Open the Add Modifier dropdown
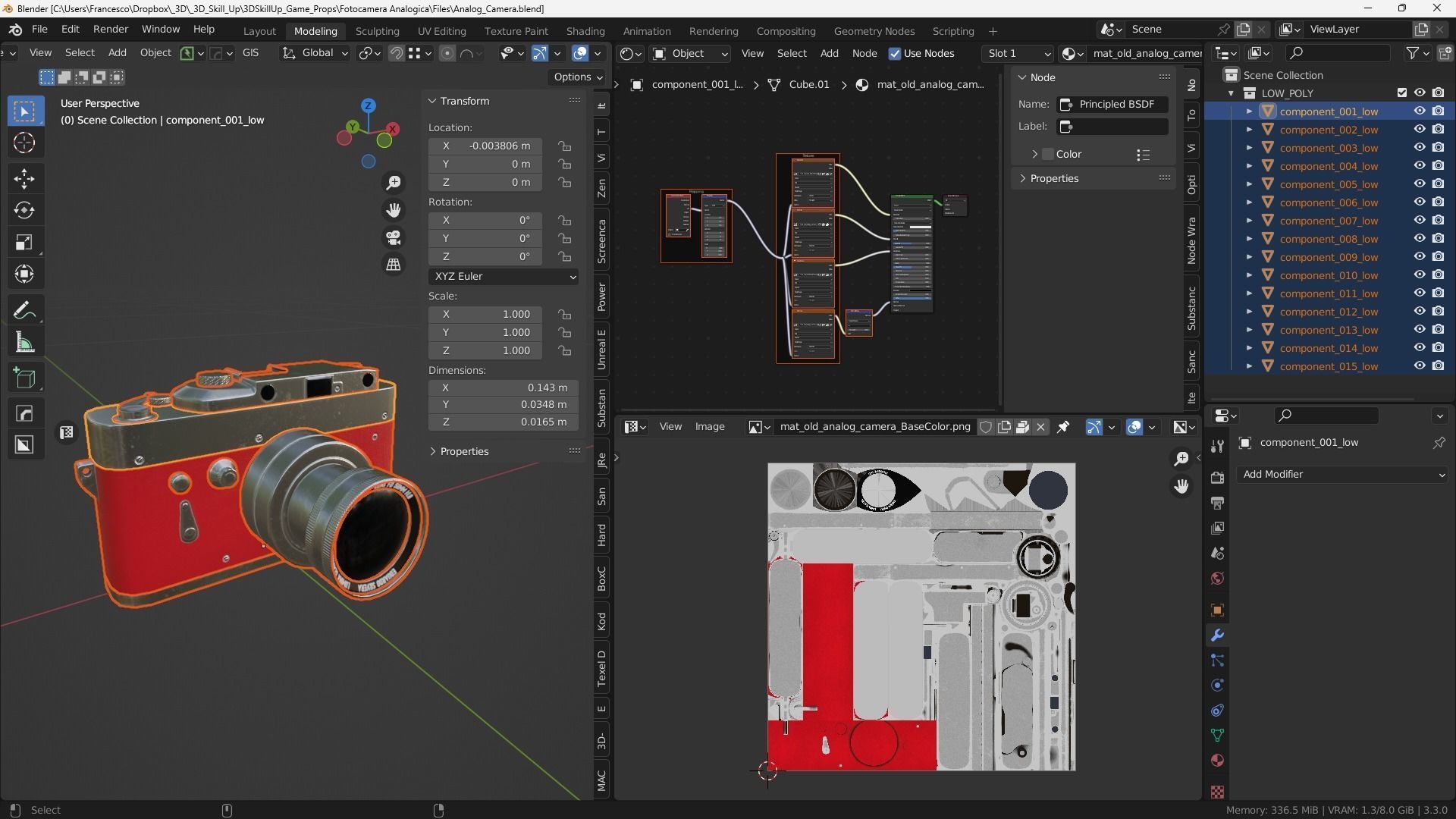Screen dimensions: 1456x819 (1342, 474)
